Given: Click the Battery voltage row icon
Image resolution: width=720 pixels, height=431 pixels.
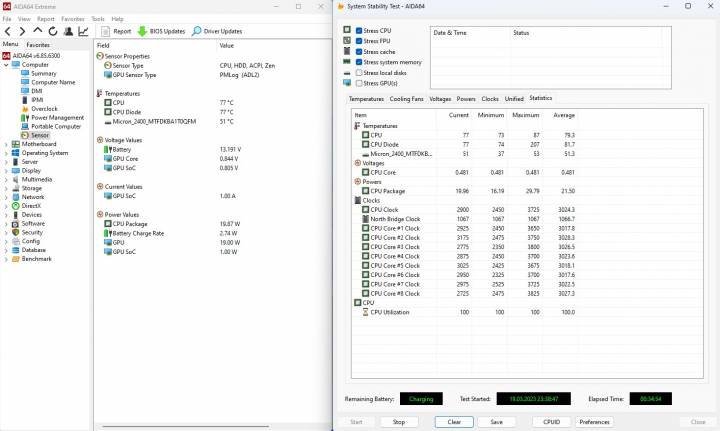Looking at the screenshot, I should [x=108, y=149].
